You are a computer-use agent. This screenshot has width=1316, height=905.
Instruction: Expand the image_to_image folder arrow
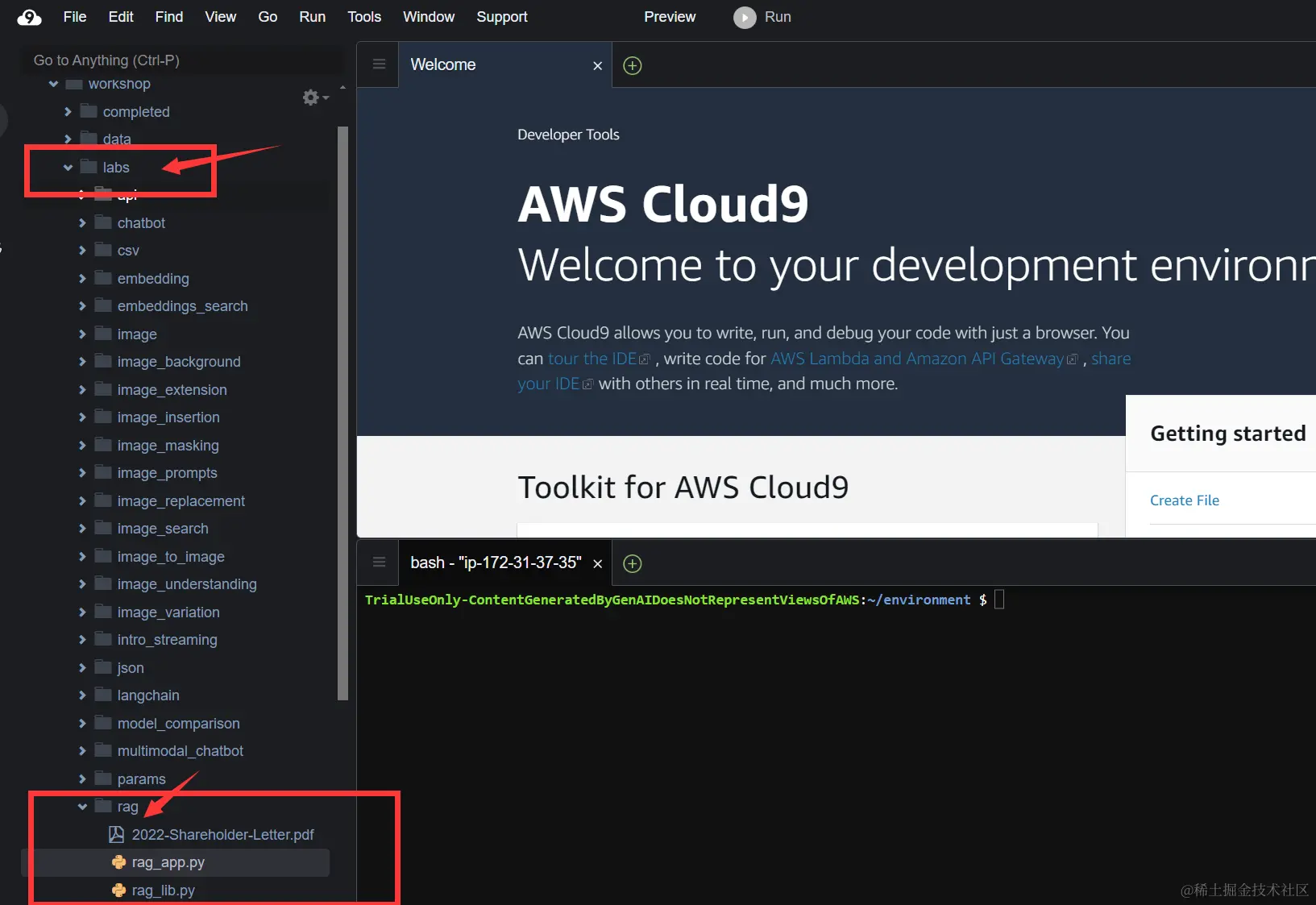(x=82, y=557)
